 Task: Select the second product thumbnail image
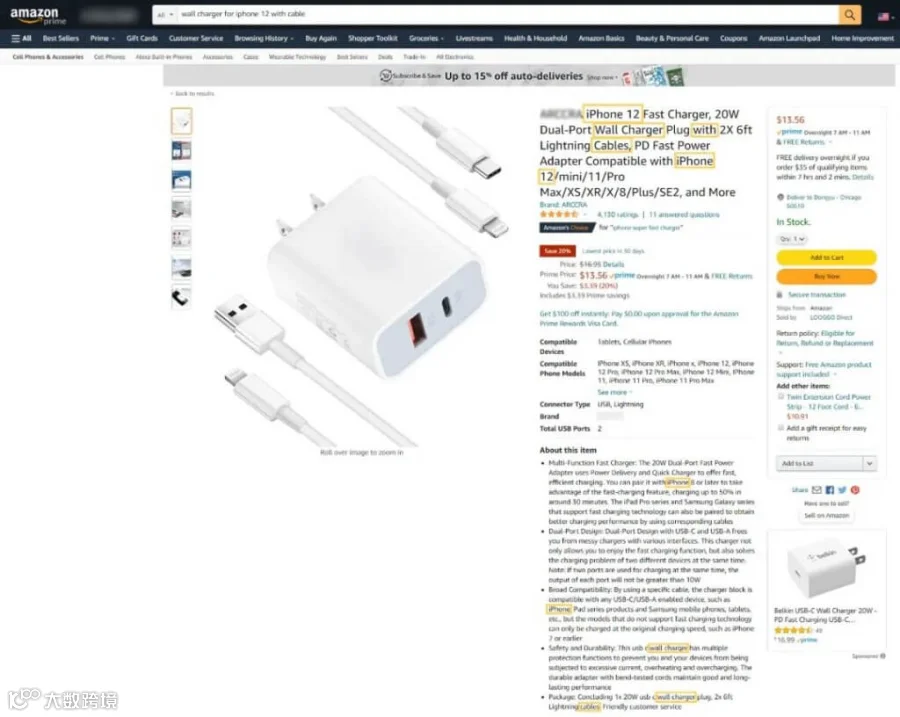coord(181,151)
